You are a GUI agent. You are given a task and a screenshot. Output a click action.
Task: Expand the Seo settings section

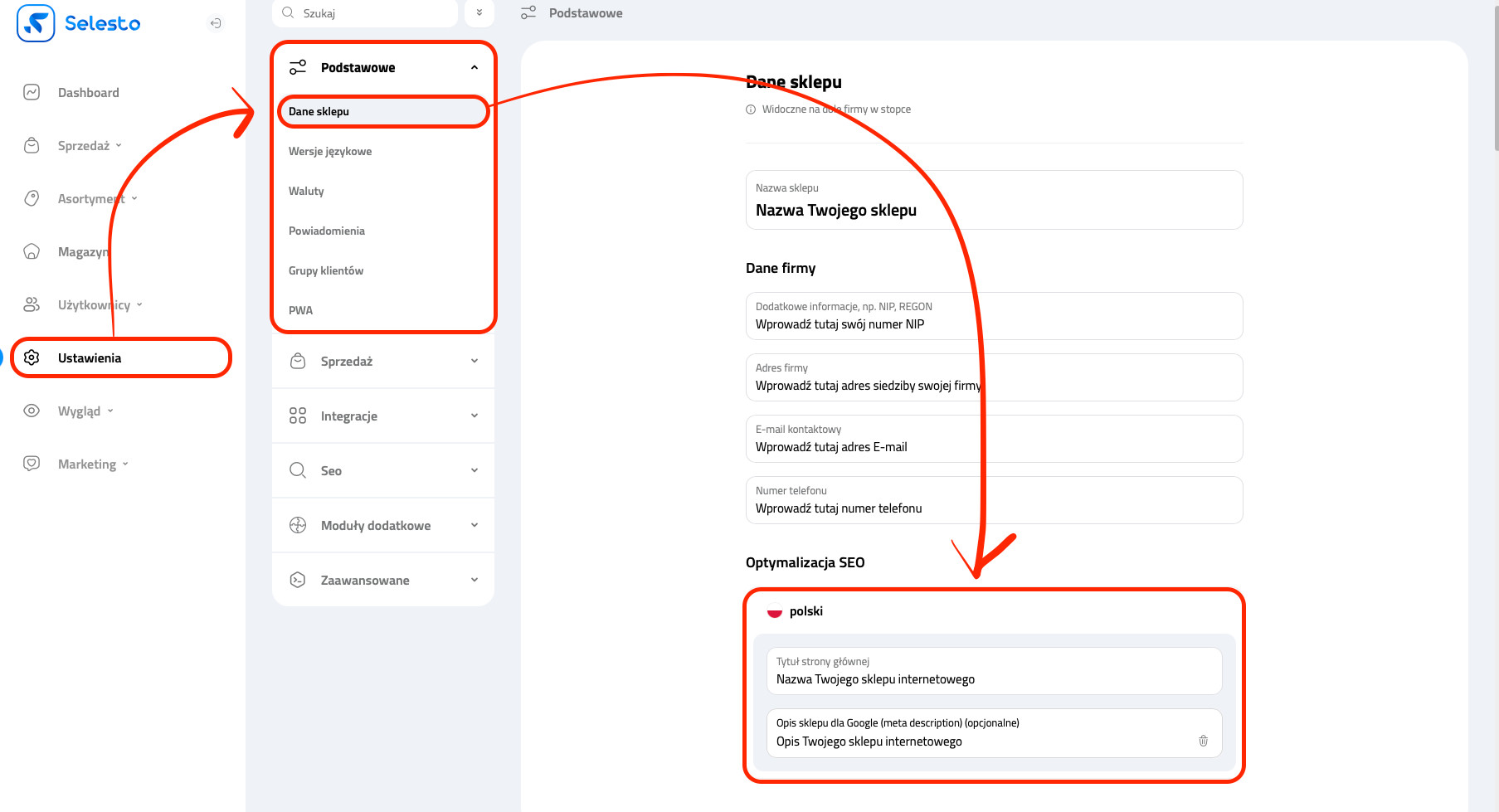(474, 471)
